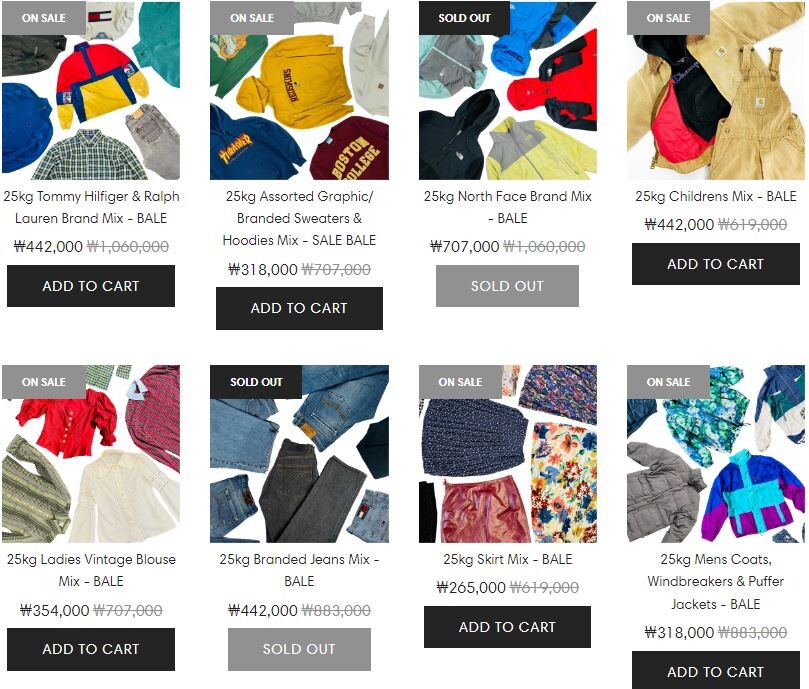Open the Graphic Sweaters and Hoodies product image
This screenshot has height=689, width=809.
(x=299, y=90)
